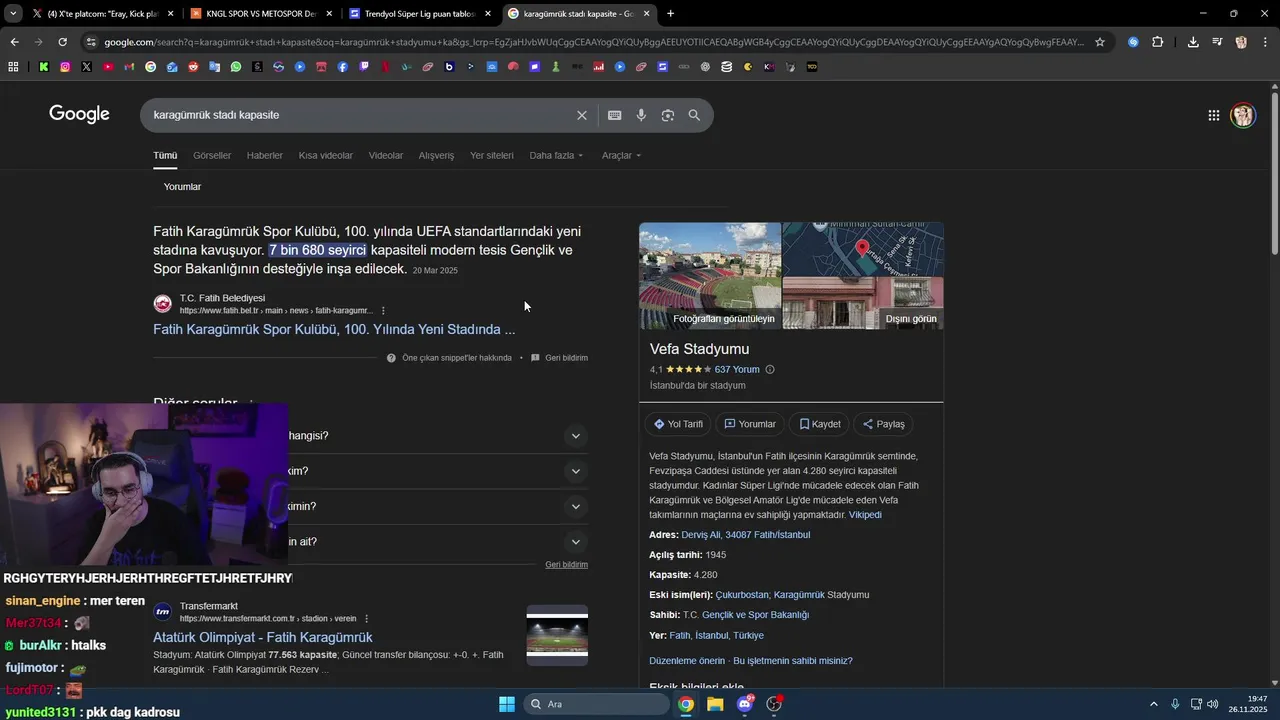Open the Facebook bookmark icon
Screen dimensions: 1280x720
343,67
